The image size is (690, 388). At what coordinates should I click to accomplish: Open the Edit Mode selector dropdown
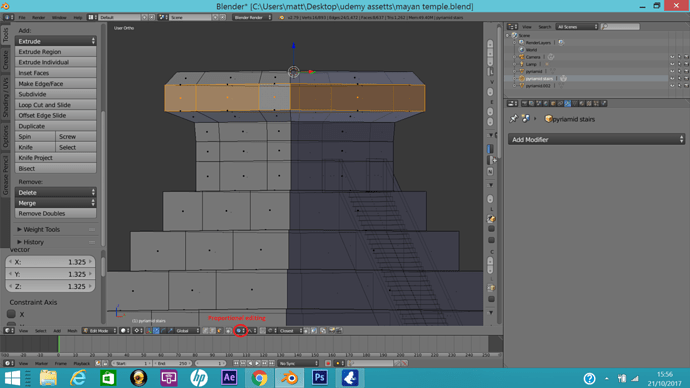pyautogui.click(x=99, y=330)
